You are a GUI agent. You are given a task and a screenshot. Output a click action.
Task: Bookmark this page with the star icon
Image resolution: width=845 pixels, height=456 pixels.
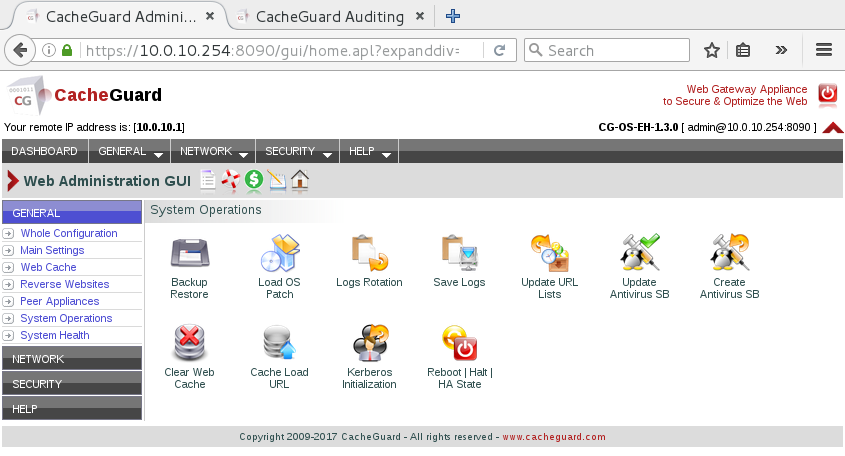tap(712, 50)
